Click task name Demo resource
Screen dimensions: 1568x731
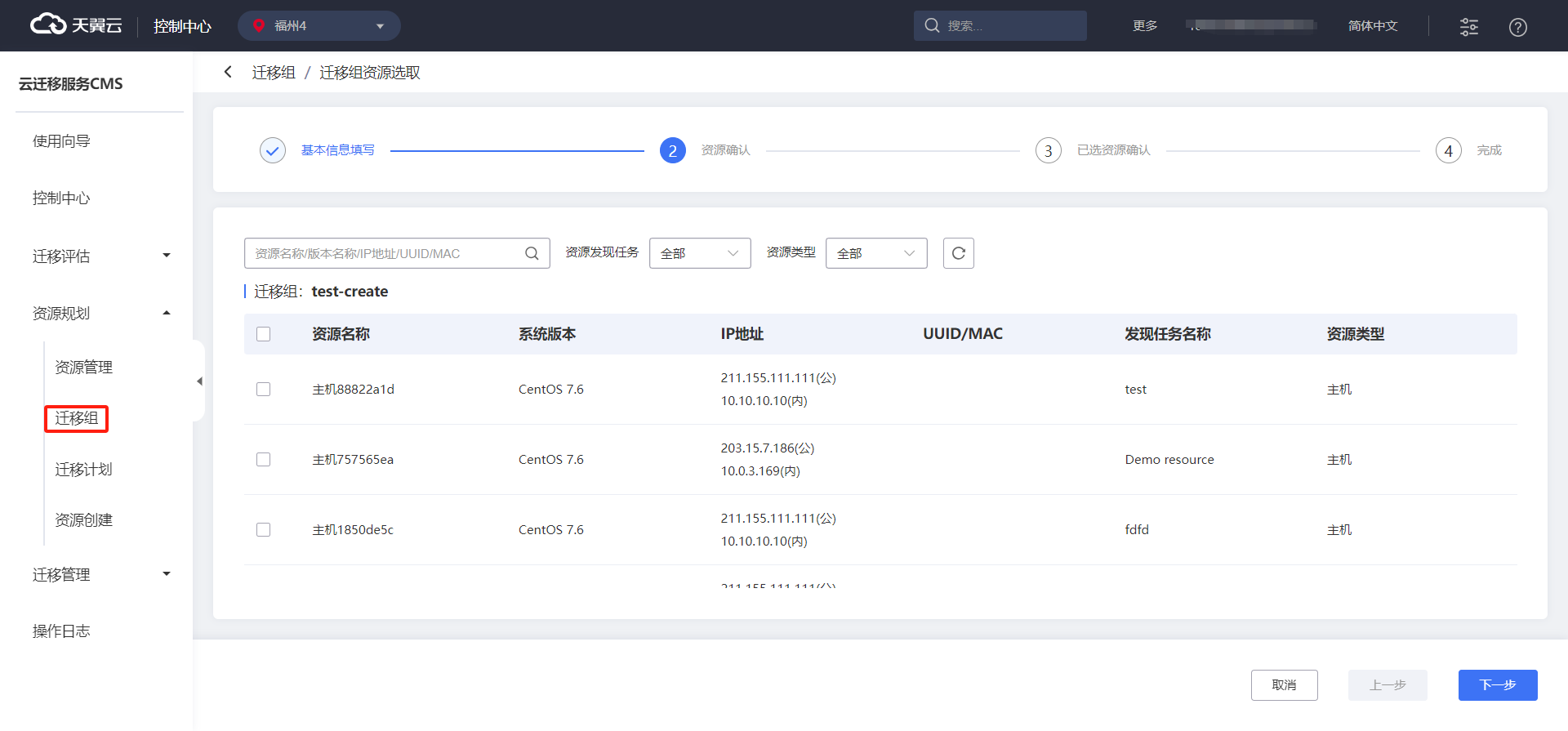point(1169,460)
